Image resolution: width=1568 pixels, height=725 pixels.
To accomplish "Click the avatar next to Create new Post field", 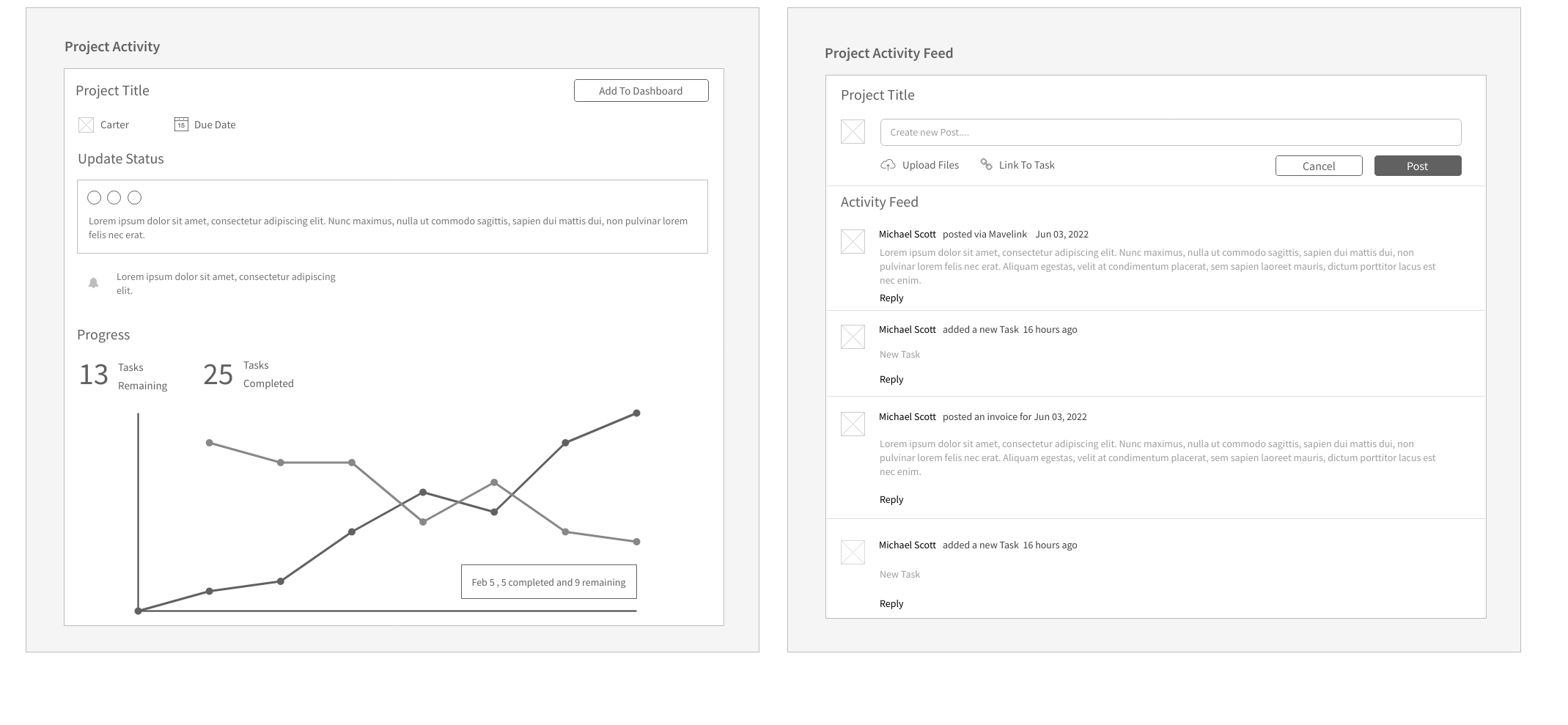I will pos(853,133).
